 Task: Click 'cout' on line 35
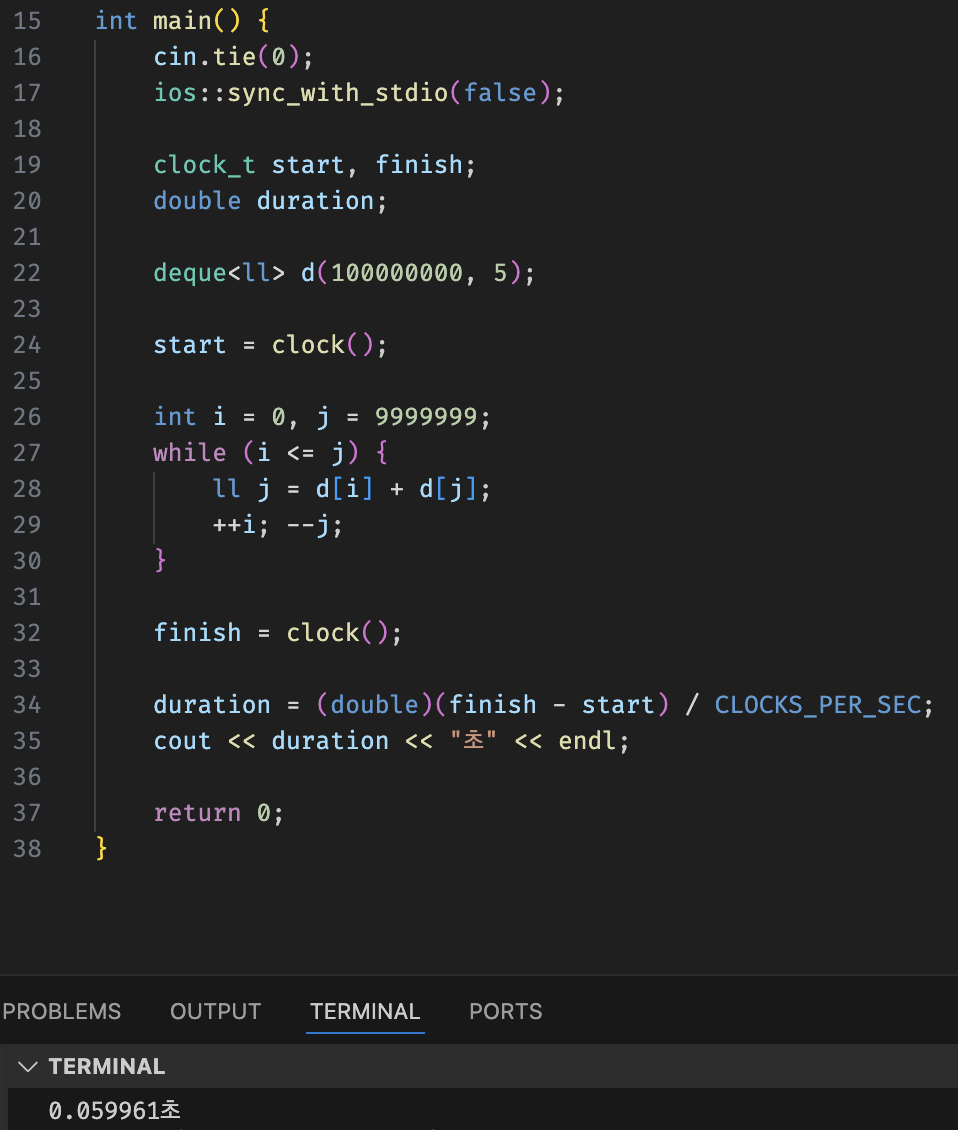182,741
